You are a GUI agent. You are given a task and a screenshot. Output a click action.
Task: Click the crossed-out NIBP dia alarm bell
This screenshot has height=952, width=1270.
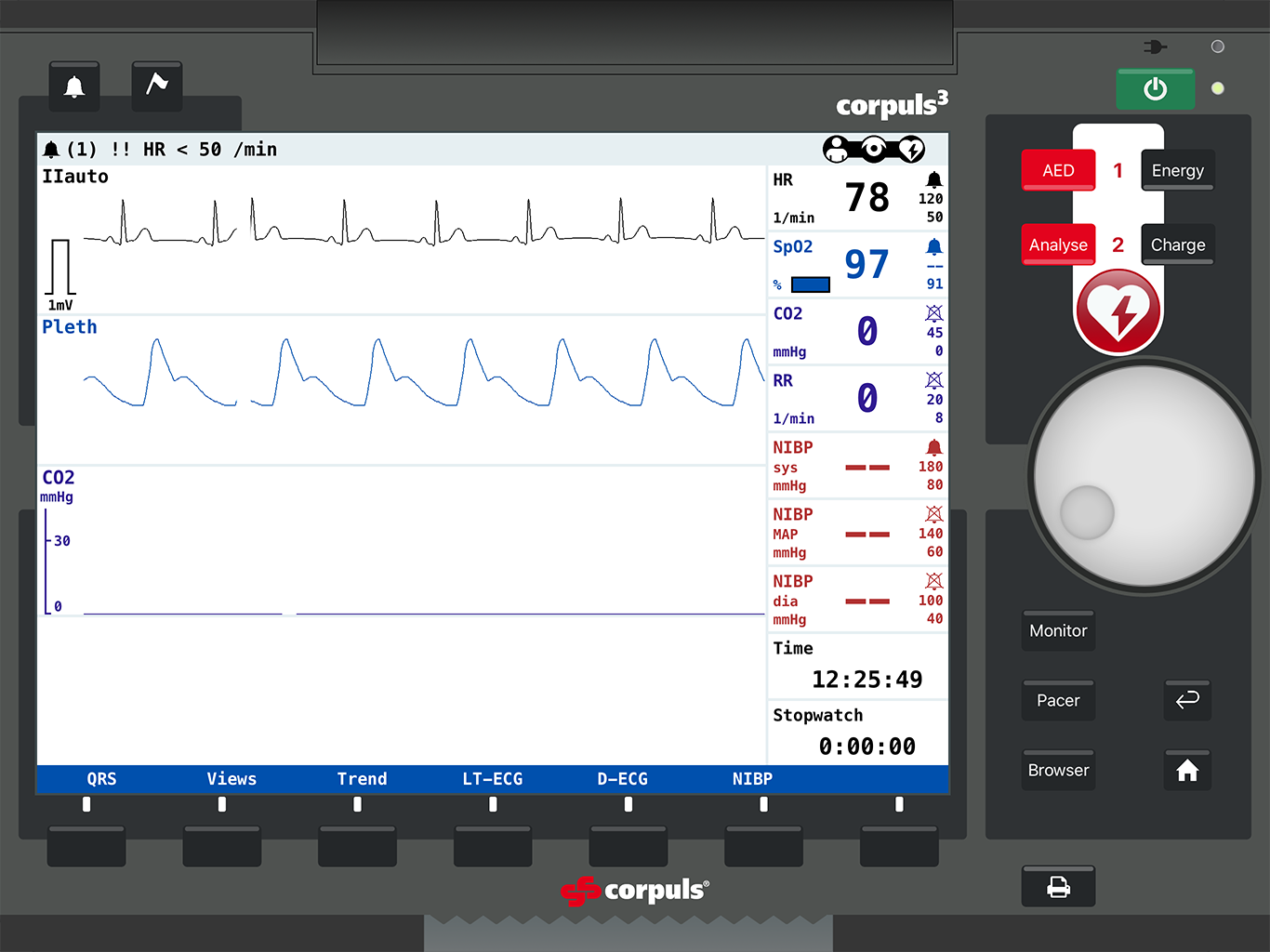934,581
